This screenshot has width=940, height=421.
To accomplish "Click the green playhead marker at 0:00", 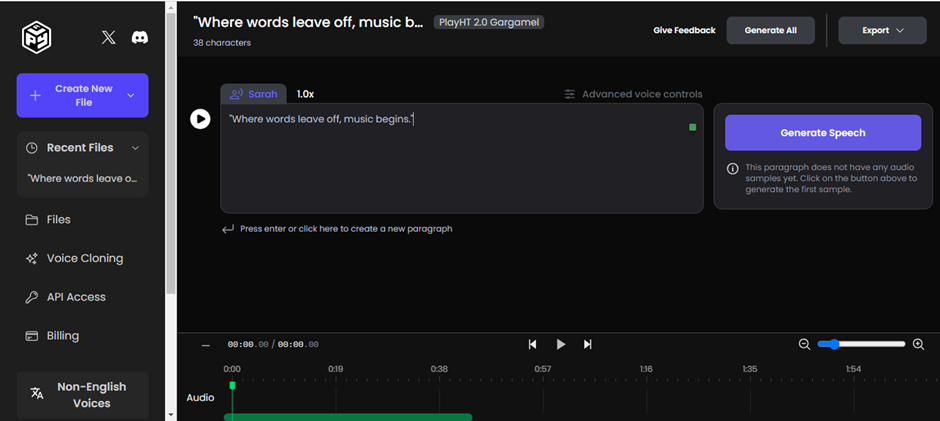I will (x=232, y=385).
